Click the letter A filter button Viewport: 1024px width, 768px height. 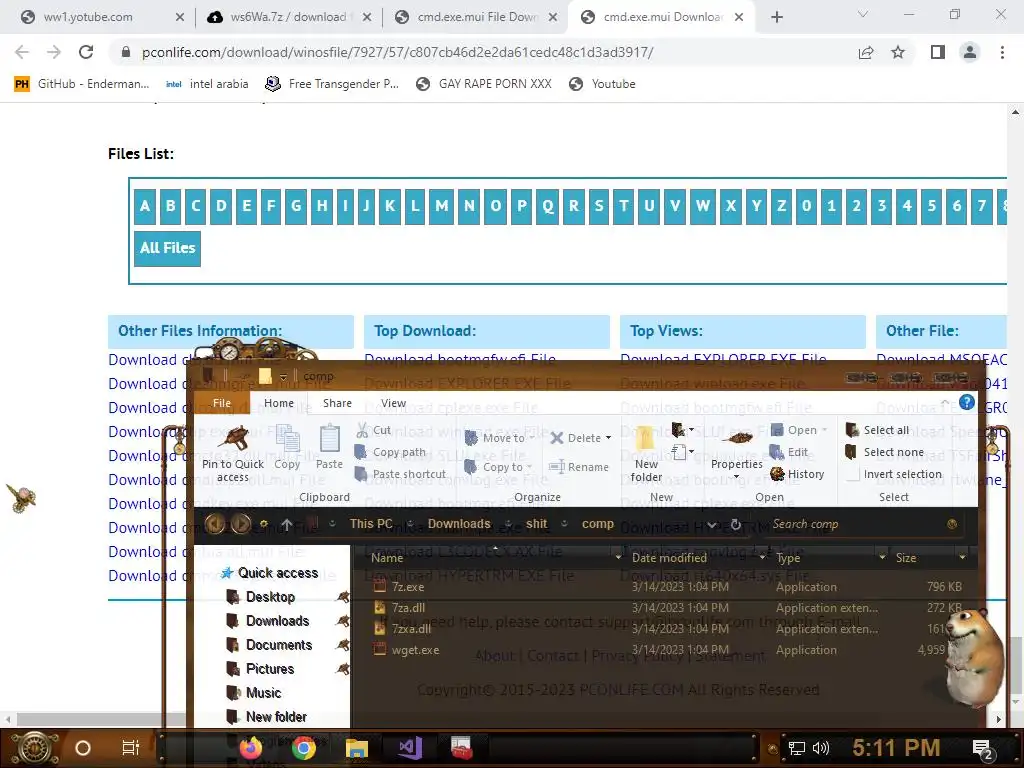coord(145,206)
